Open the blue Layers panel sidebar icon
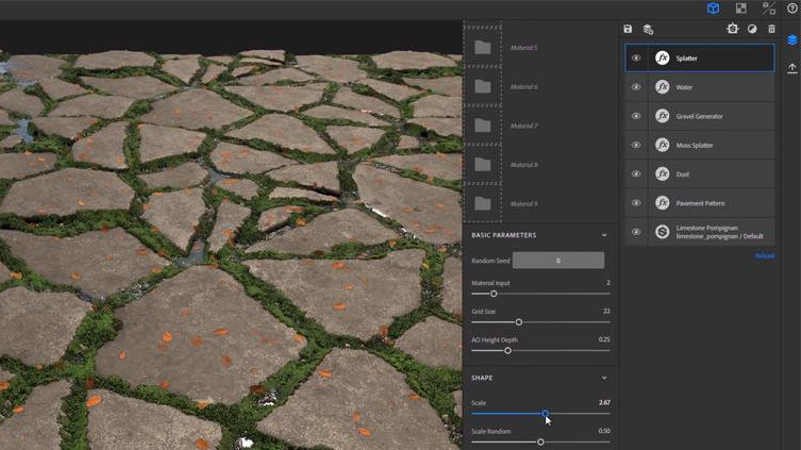 point(792,40)
